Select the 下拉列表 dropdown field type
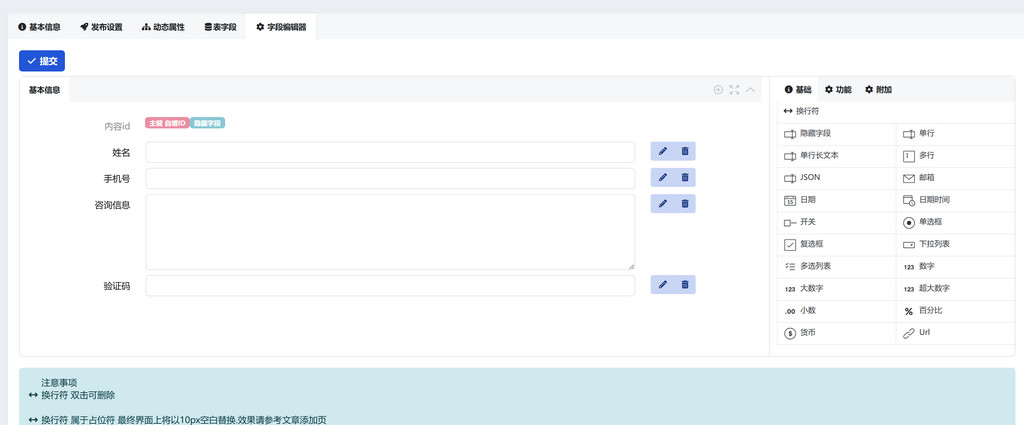The image size is (1024, 425). tap(933, 244)
